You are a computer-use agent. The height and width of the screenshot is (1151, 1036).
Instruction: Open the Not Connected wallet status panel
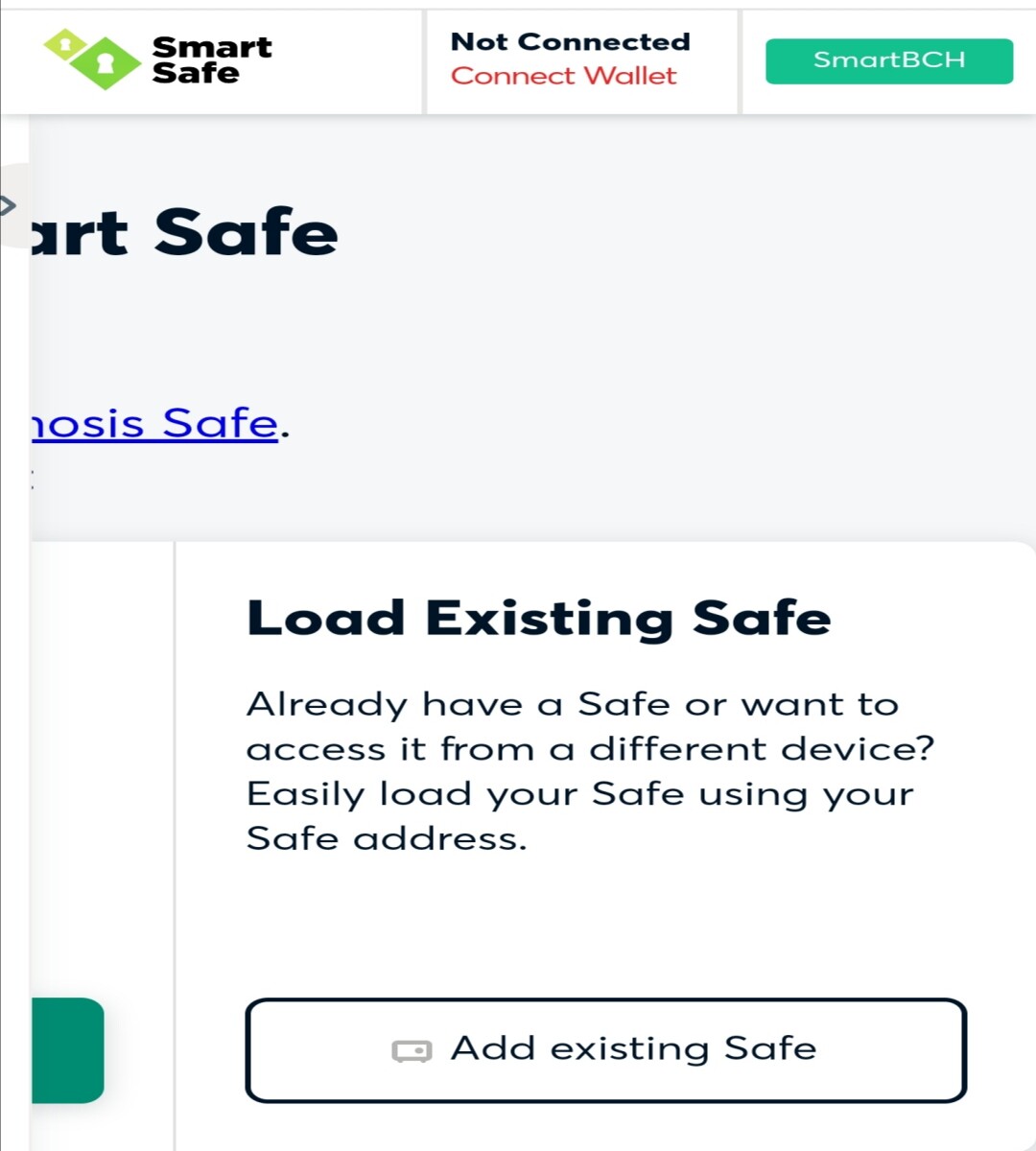pyautogui.click(x=581, y=62)
